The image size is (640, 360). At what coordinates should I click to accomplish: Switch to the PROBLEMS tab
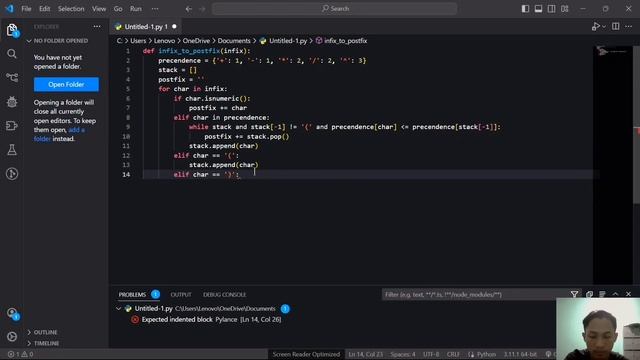pos(132,295)
